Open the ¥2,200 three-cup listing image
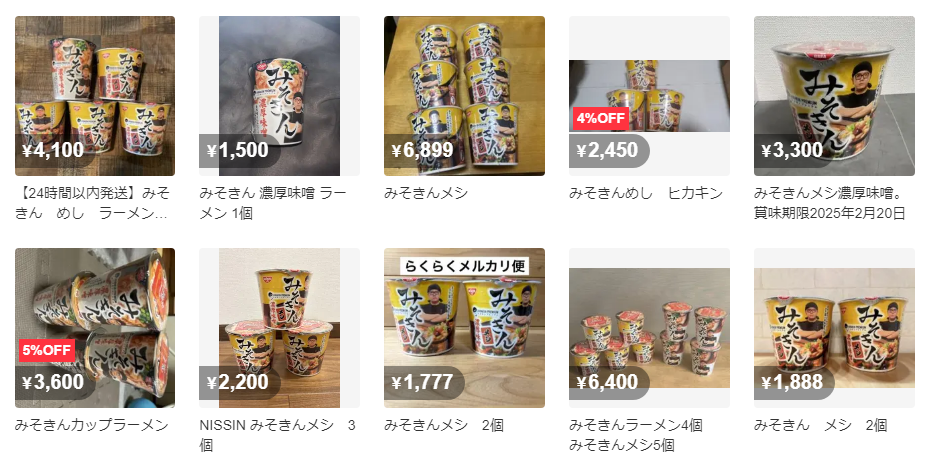944x464 pixels. (x=279, y=328)
